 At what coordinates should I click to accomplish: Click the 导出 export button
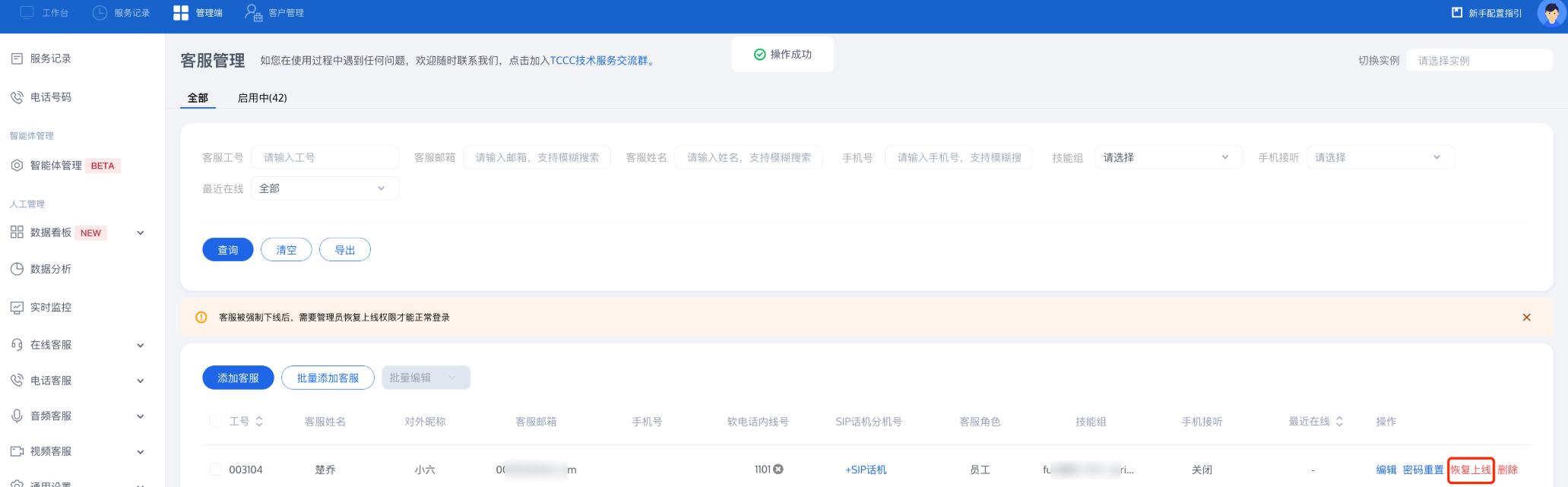click(345, 250)
